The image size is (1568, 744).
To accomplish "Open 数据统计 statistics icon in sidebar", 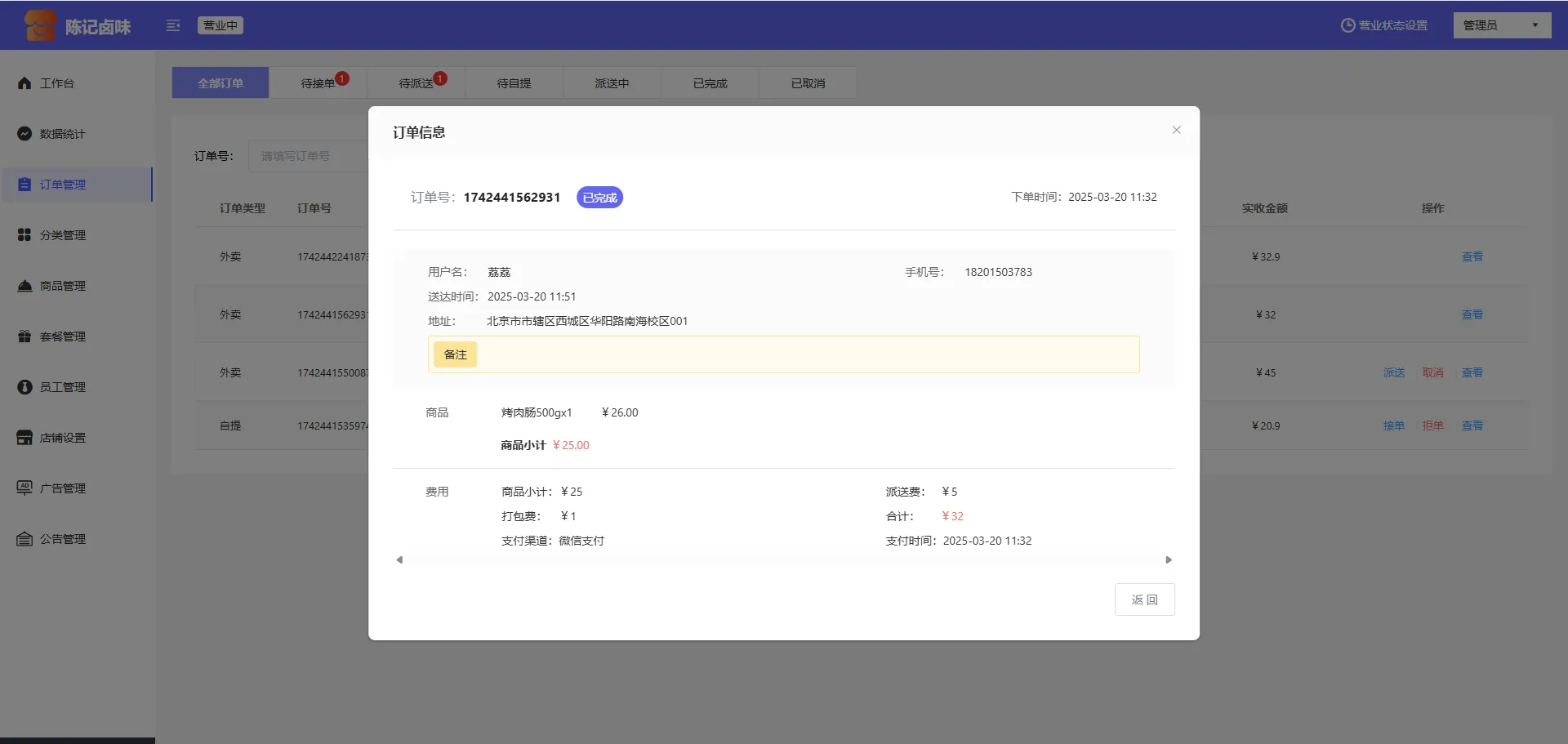I will 24,134.
